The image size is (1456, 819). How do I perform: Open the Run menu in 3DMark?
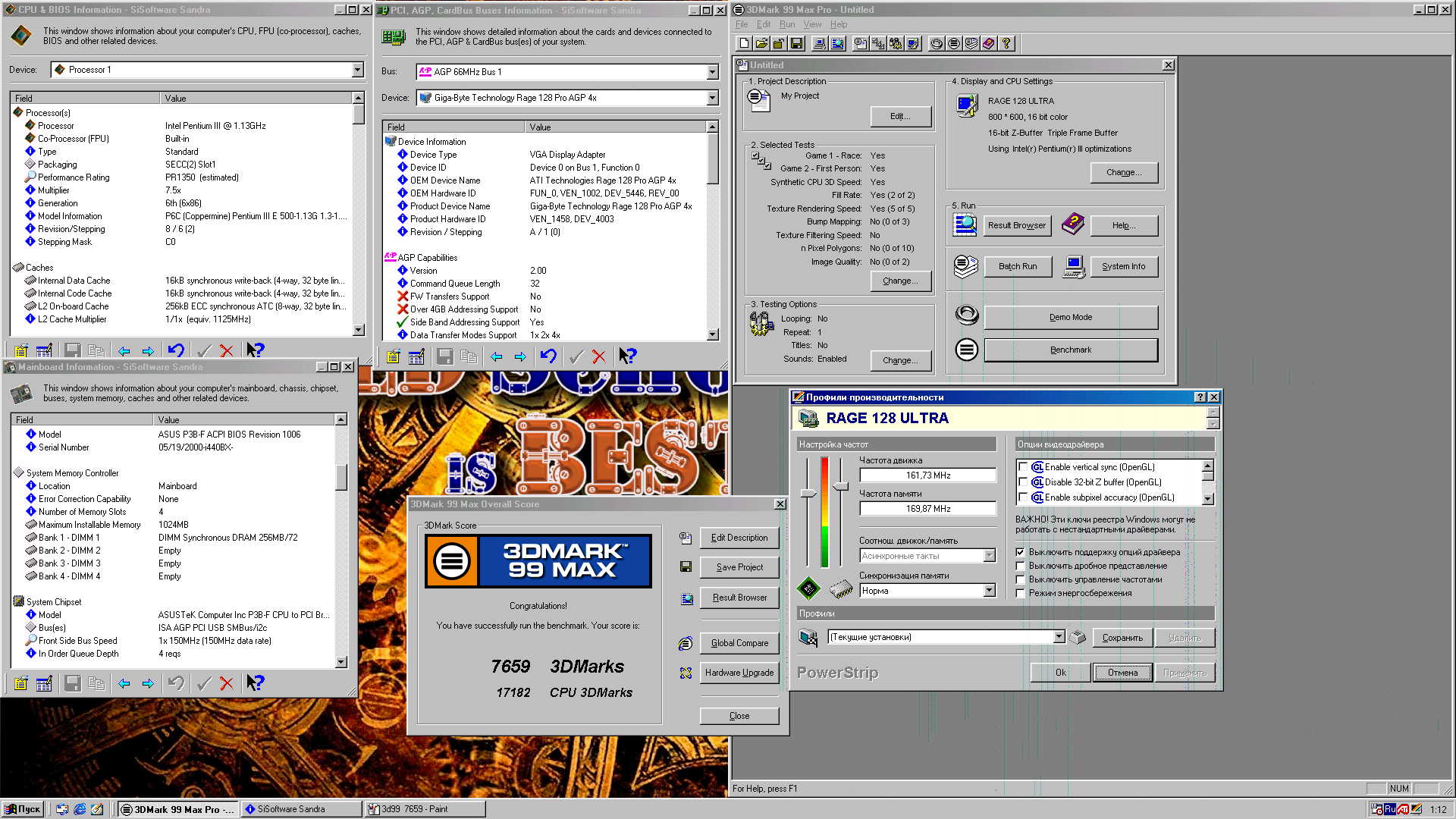coord(787,24)
